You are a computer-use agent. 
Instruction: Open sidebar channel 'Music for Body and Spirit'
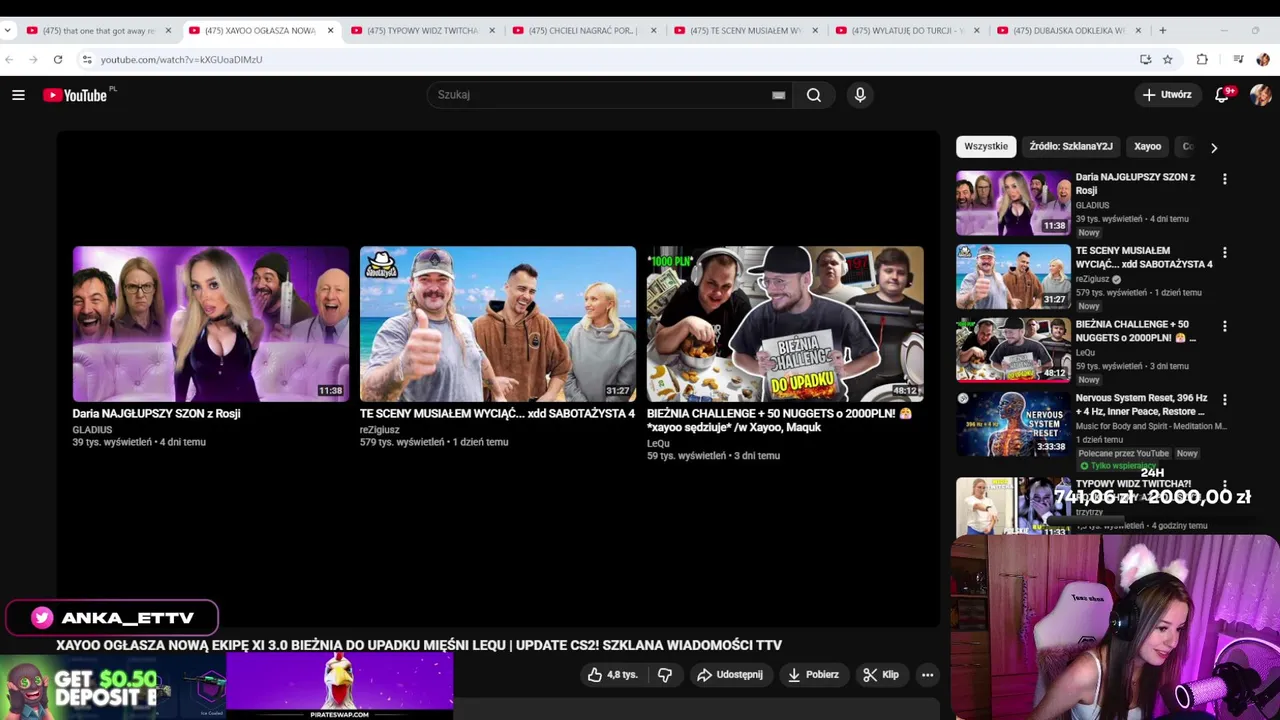click(x=1151, y=426)
